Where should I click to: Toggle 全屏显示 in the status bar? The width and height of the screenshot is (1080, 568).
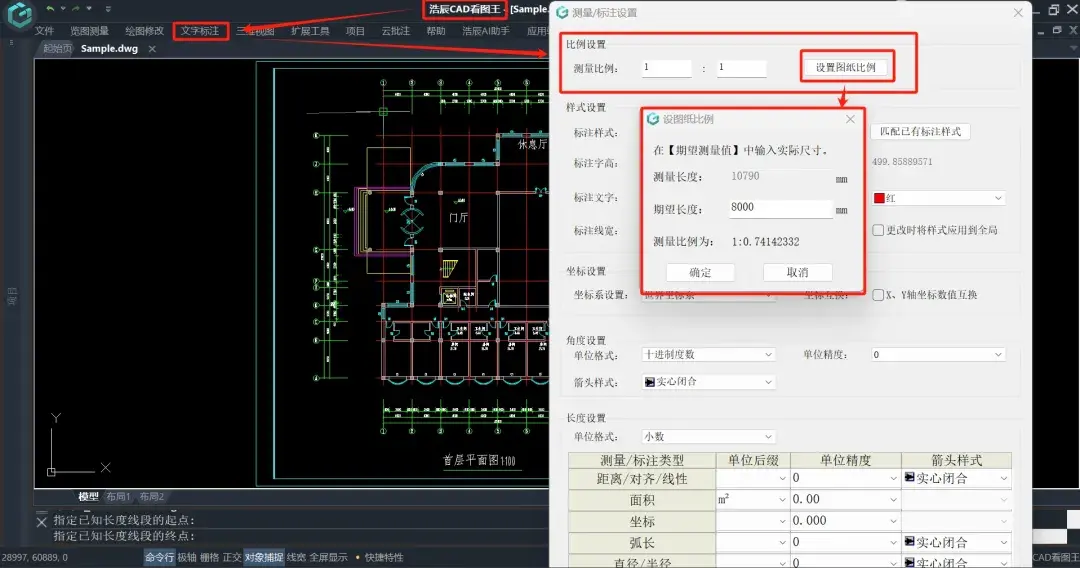[329, 557]
